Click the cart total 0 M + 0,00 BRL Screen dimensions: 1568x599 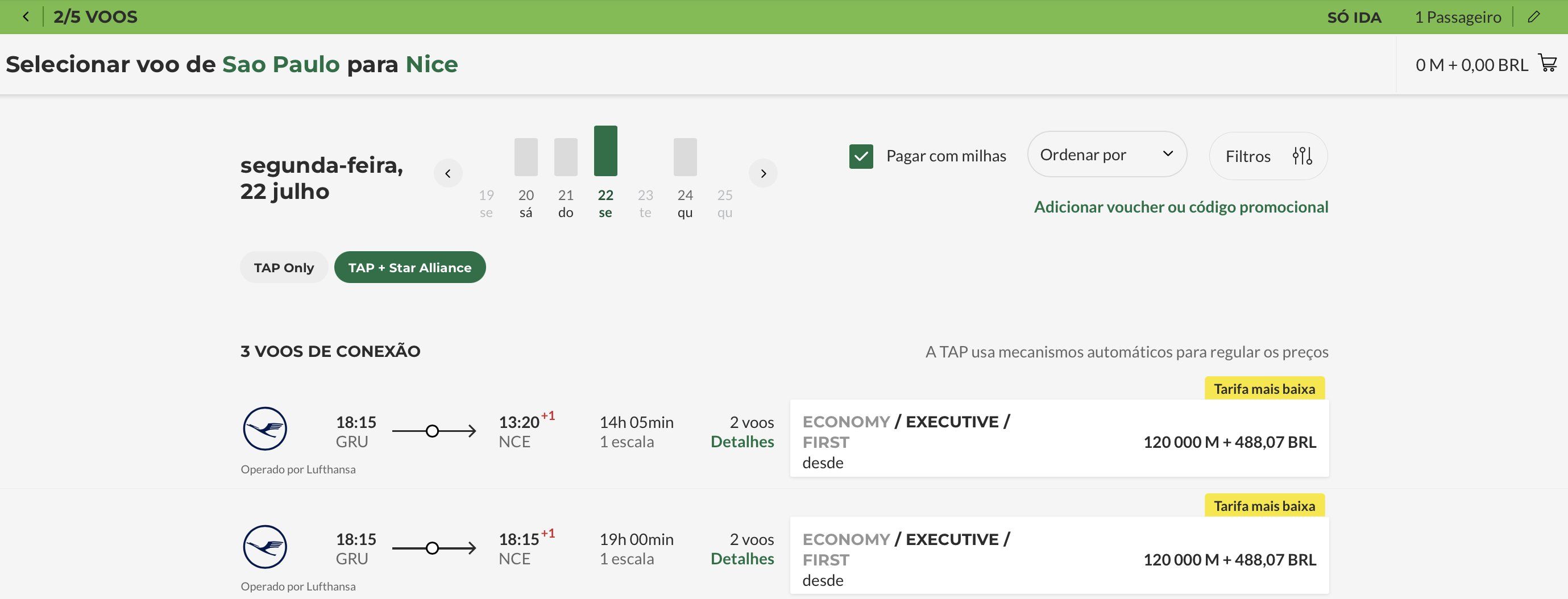point(1471,65)
